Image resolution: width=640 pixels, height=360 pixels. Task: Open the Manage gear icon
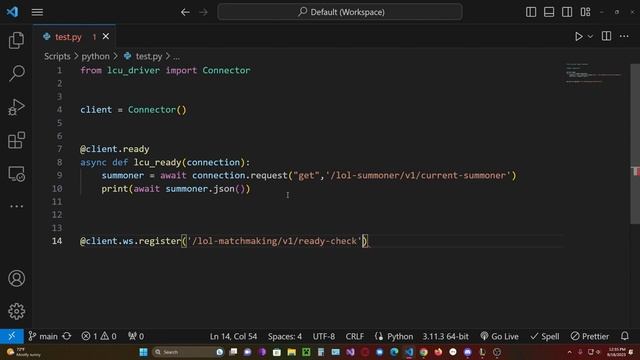(x=16, y=311)
